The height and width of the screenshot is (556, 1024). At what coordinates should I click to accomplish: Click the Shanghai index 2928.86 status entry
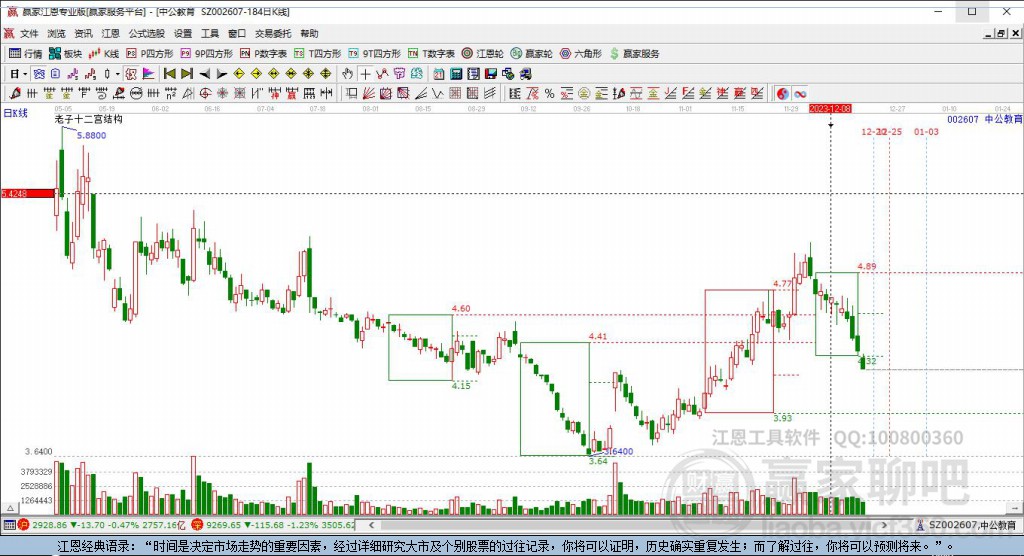click(x=101, y=525)
